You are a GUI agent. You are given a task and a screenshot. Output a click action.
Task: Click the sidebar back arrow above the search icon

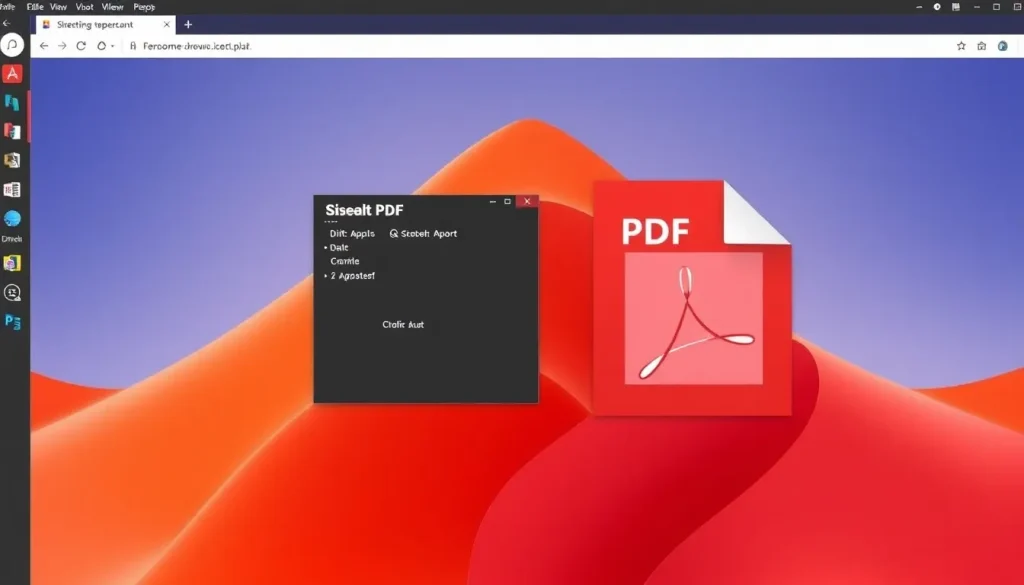(7, 24)
